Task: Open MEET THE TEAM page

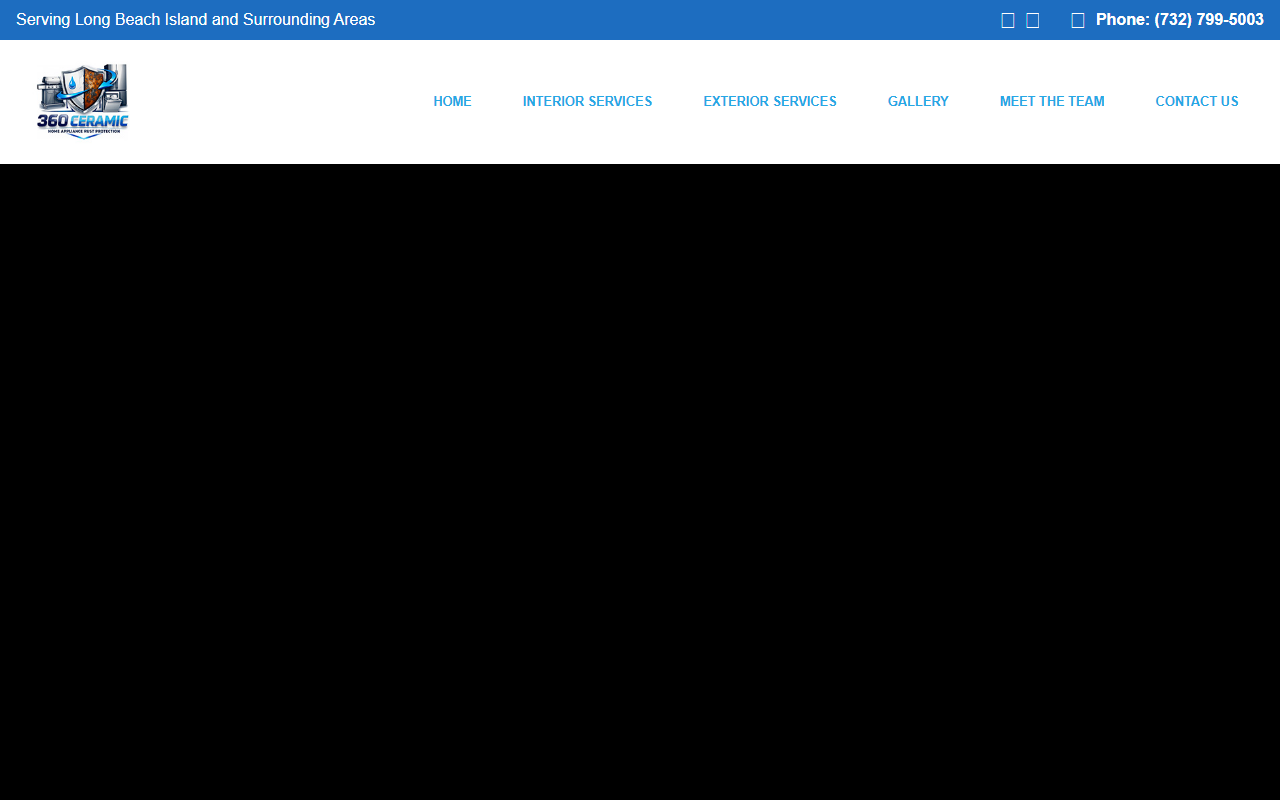Action: coord(1052,101)
